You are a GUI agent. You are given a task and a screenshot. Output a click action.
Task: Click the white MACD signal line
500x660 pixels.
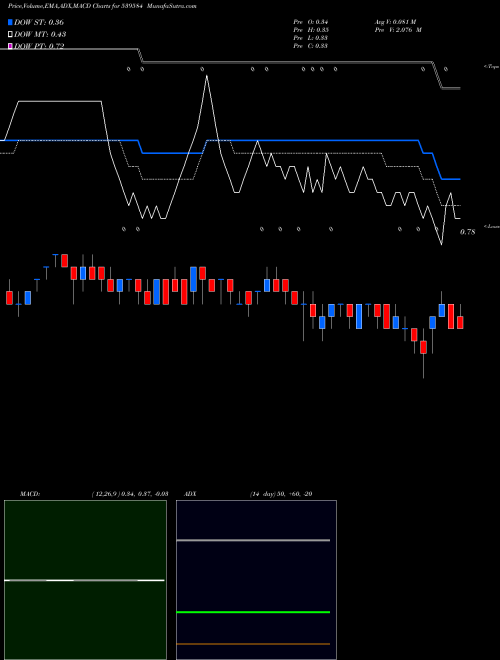[84, 580]
